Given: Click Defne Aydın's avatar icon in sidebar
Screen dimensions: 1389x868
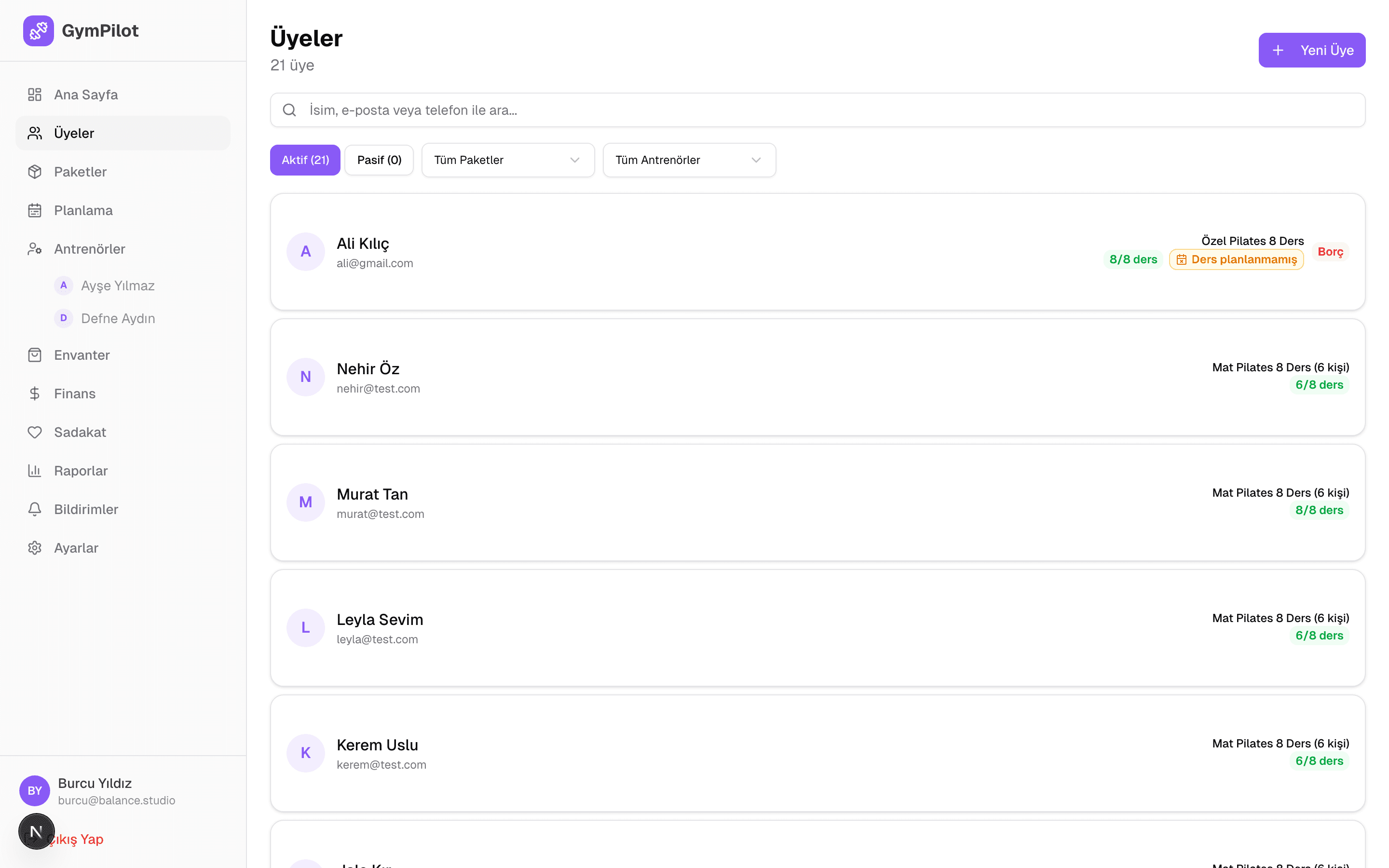Looking at the screenshot, I should tap(64, 318).
